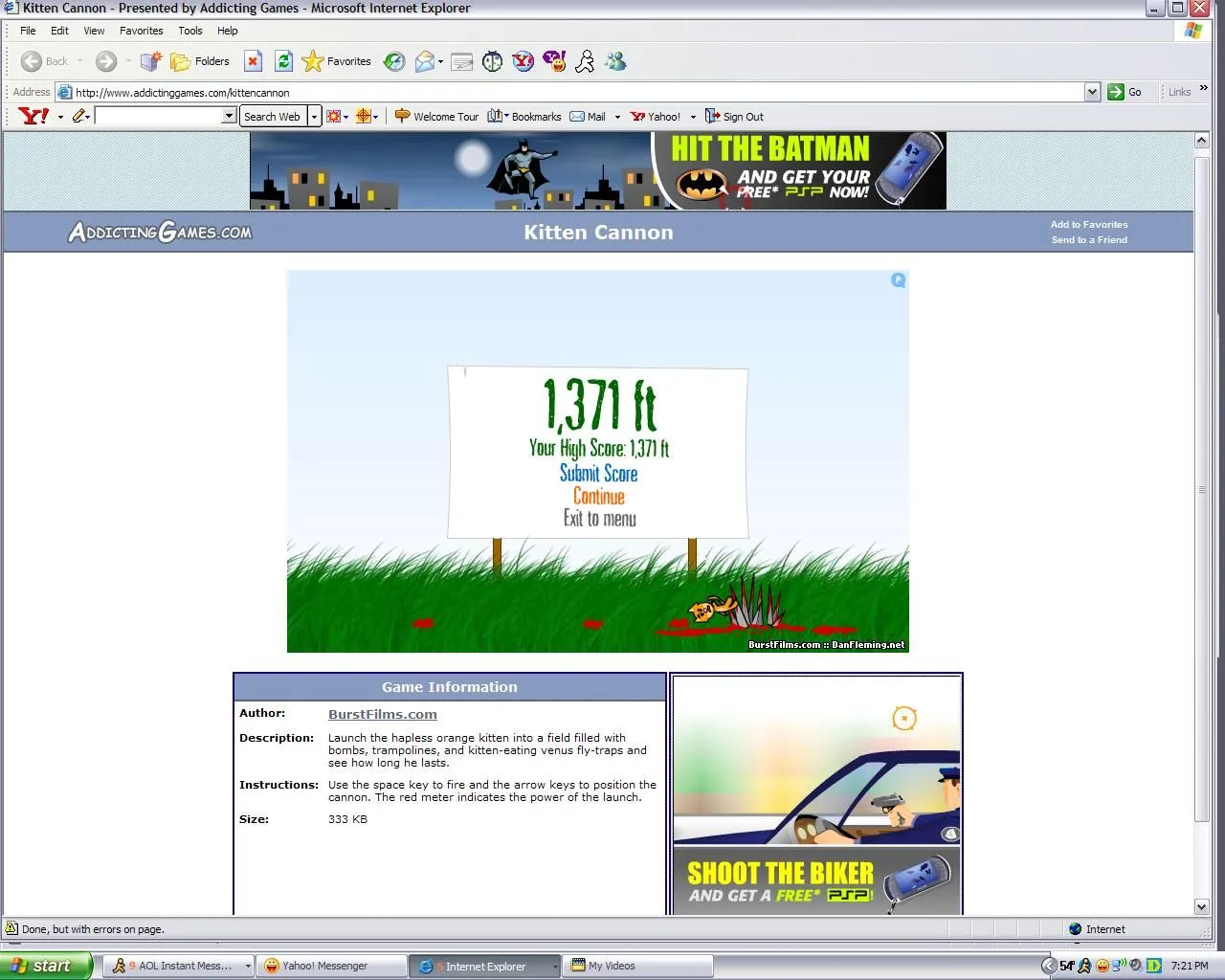This screenshot has width=1225, height=980.
Task: Click the Search Web button
Action: click(273, 116)
